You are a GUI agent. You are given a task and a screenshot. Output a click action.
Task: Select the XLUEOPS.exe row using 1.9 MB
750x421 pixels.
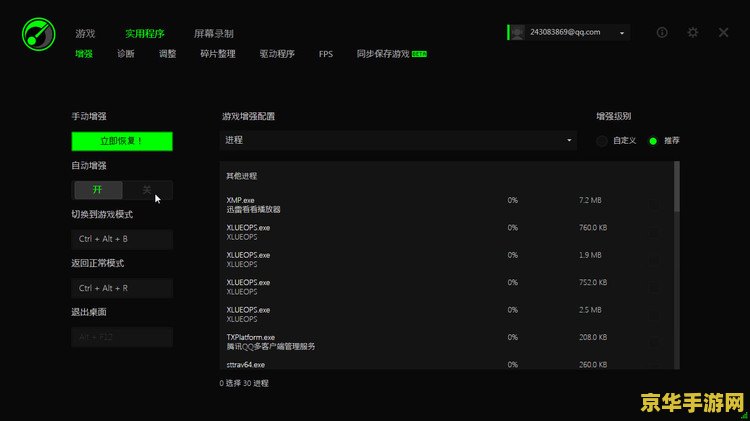pyautogui.click(x=447, y=259)
